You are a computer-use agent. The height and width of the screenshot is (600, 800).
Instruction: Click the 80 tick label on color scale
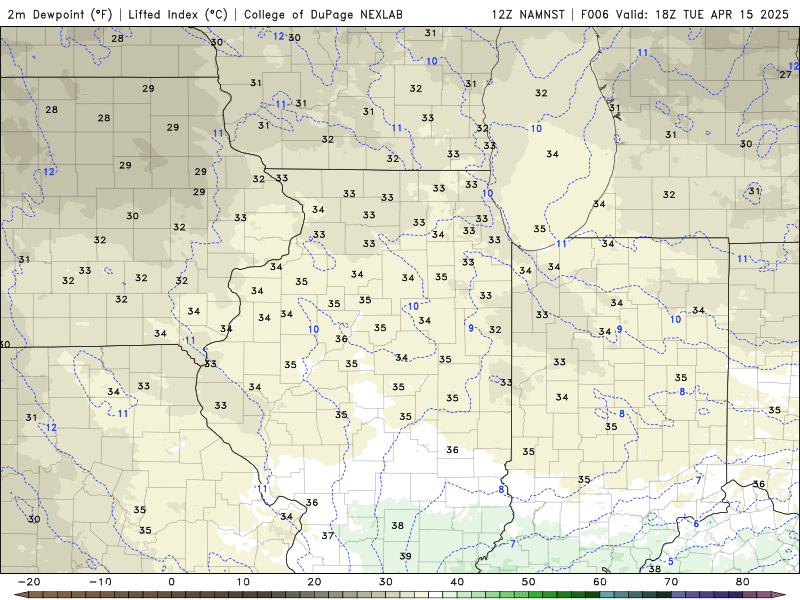coord(743,582)
